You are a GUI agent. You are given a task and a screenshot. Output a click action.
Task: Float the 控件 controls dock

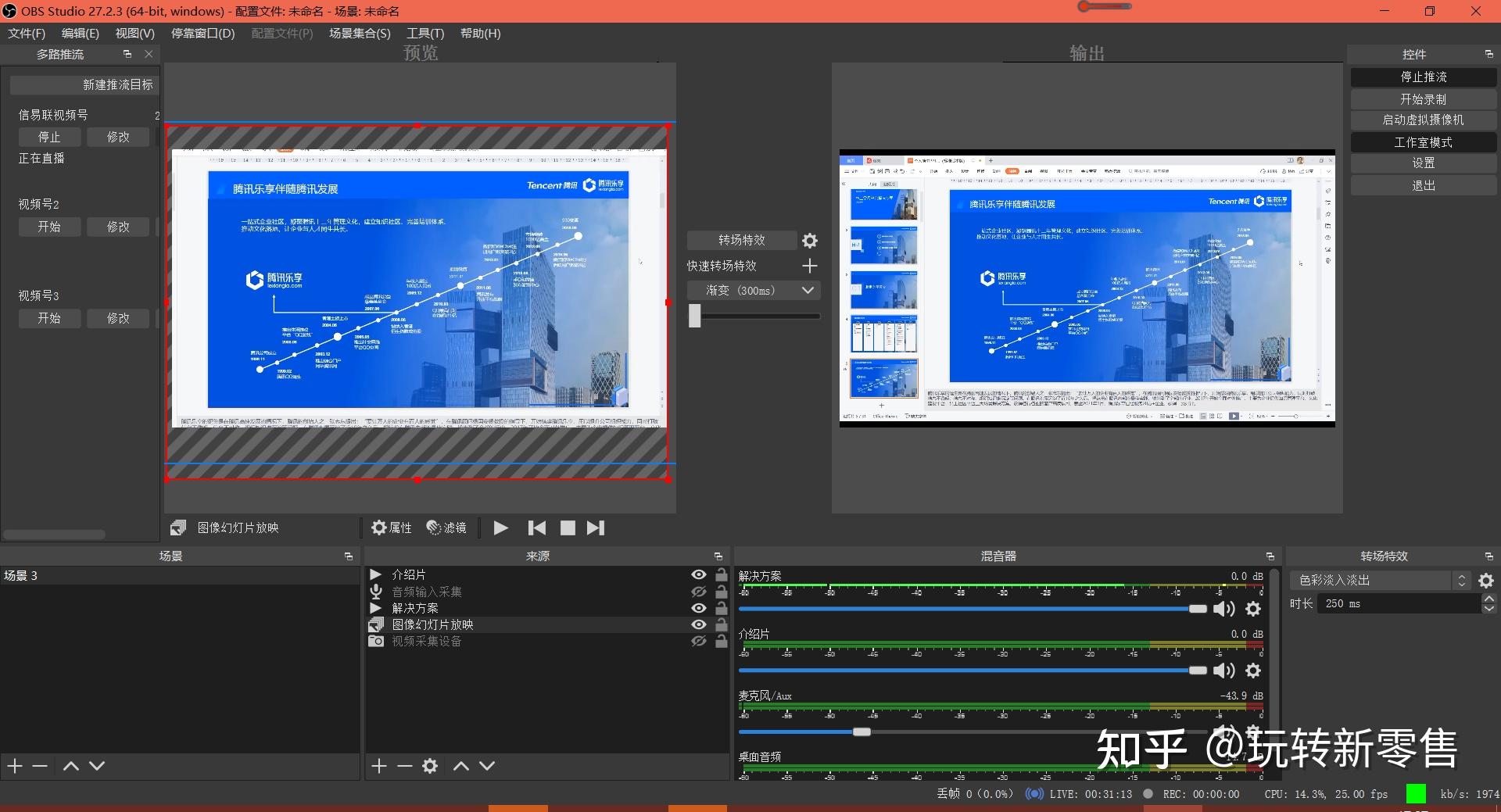pos(1488,54)
